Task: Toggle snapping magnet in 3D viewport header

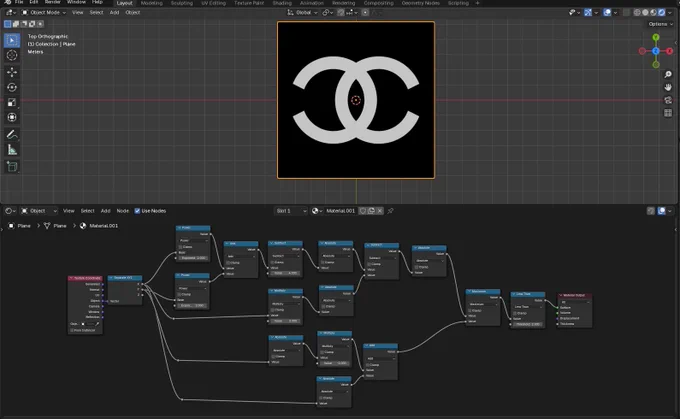Action: (341, 13)
